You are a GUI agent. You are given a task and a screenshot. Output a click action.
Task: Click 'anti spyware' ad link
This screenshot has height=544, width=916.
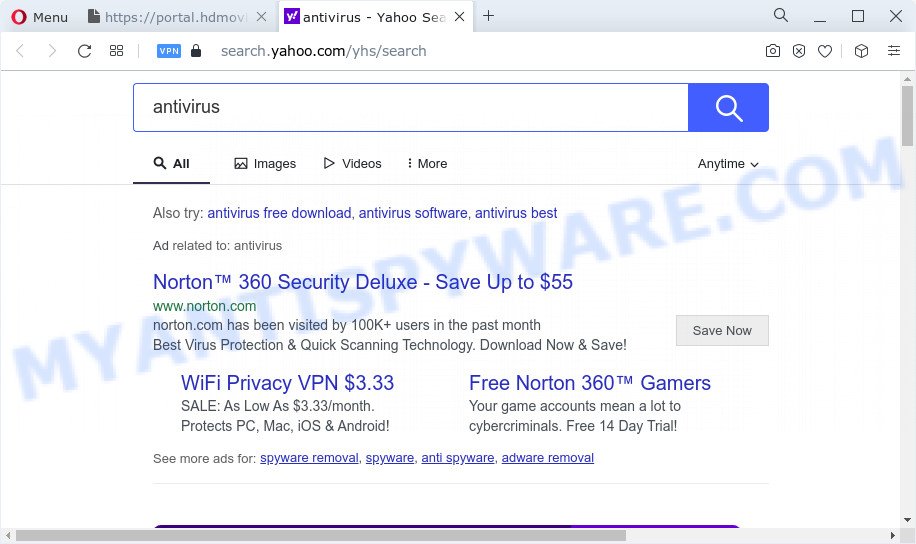tap(458, 458)
